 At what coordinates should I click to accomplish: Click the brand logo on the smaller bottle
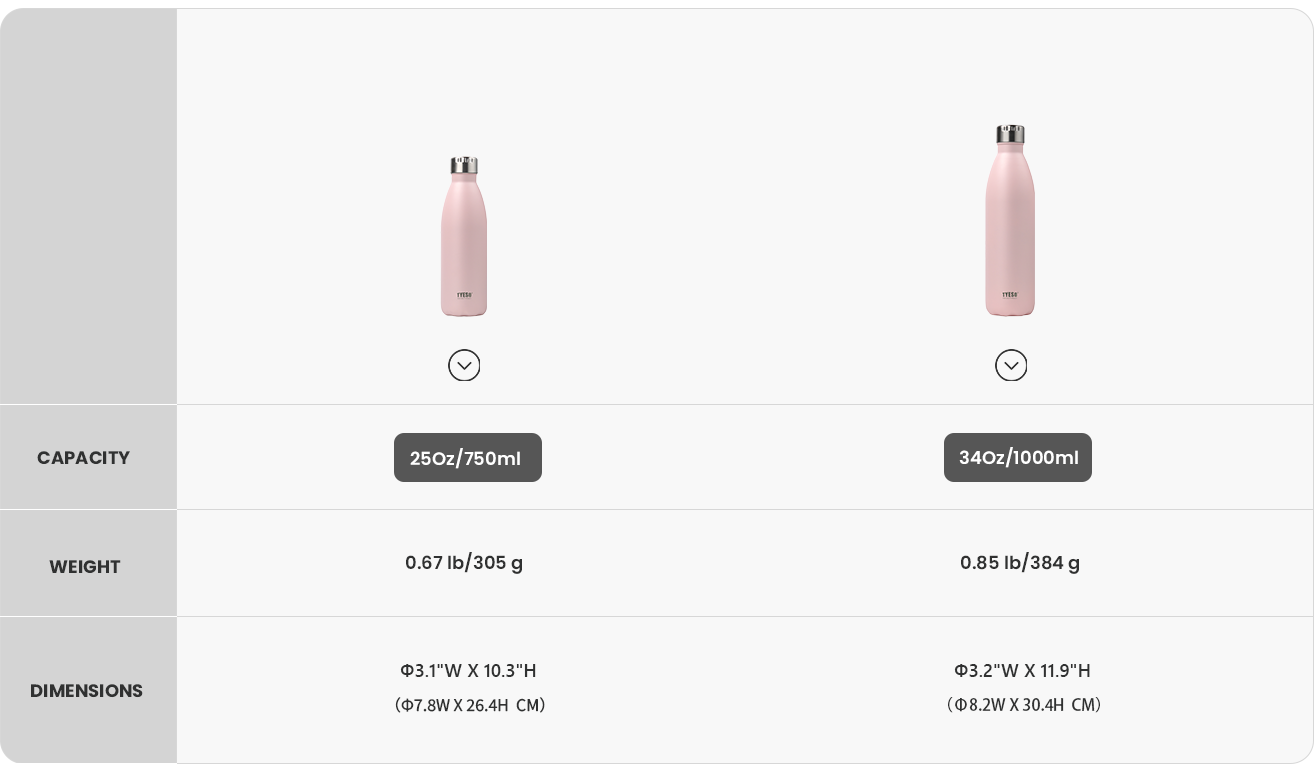coord(464,295)
